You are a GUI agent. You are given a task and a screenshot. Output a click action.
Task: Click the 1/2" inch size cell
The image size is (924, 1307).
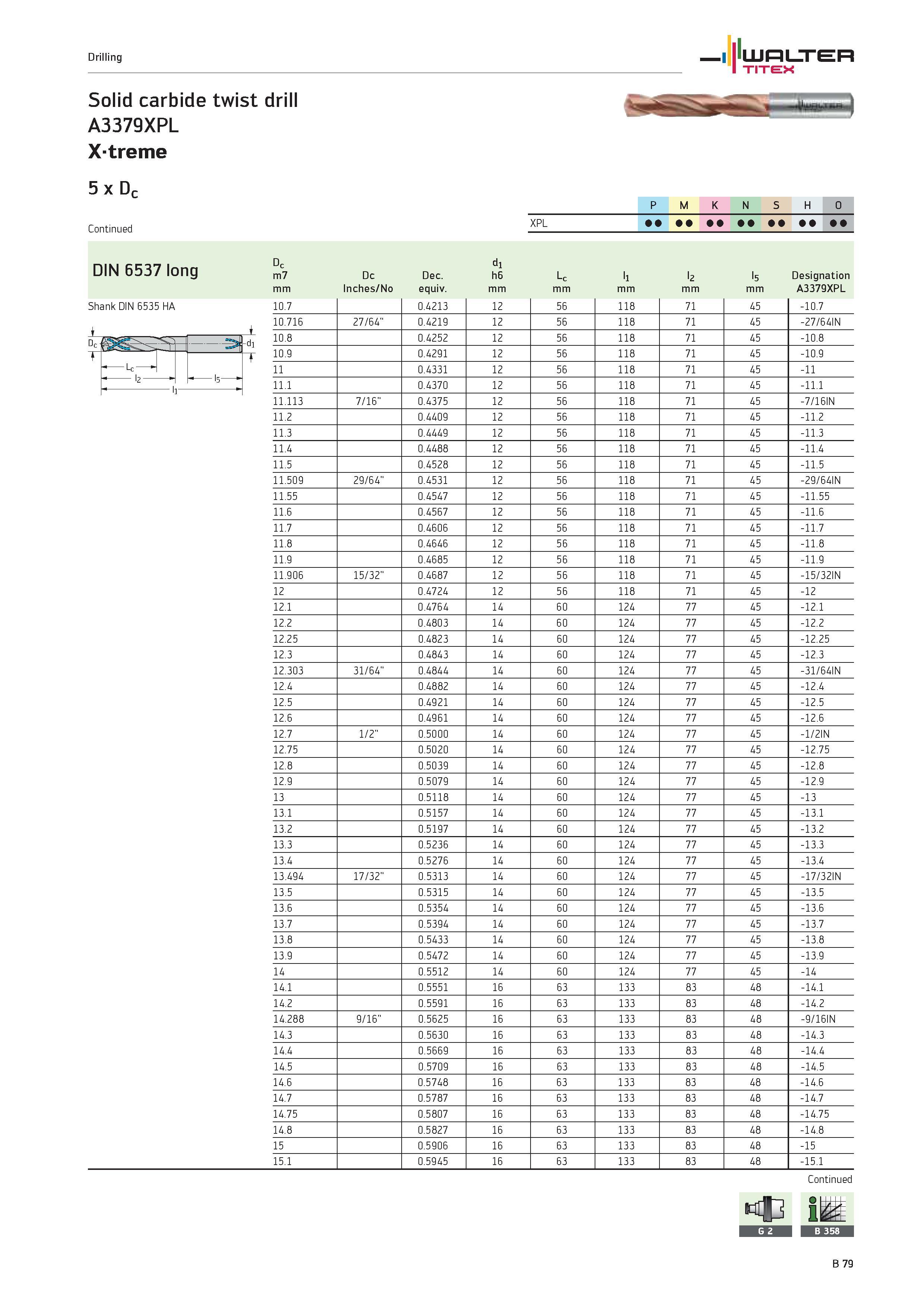[368, 734]
